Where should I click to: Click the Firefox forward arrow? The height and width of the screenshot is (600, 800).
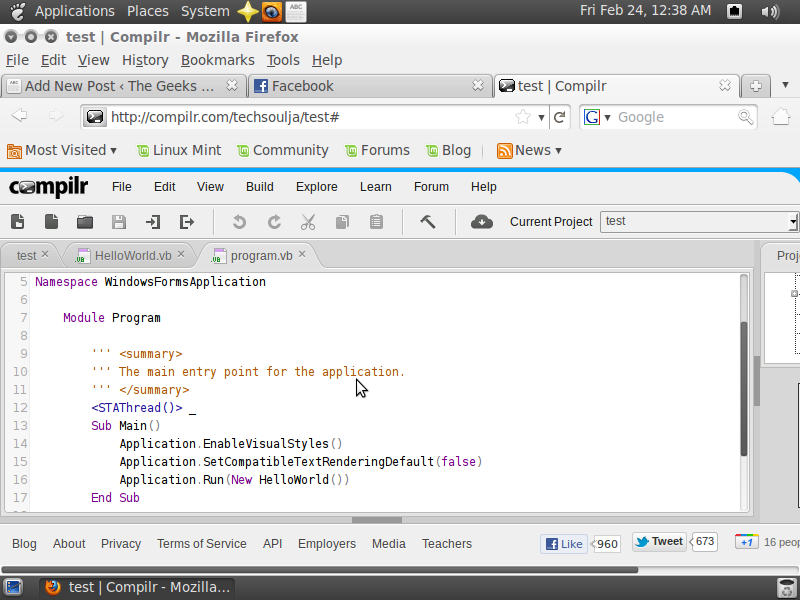tap(56, 116)
